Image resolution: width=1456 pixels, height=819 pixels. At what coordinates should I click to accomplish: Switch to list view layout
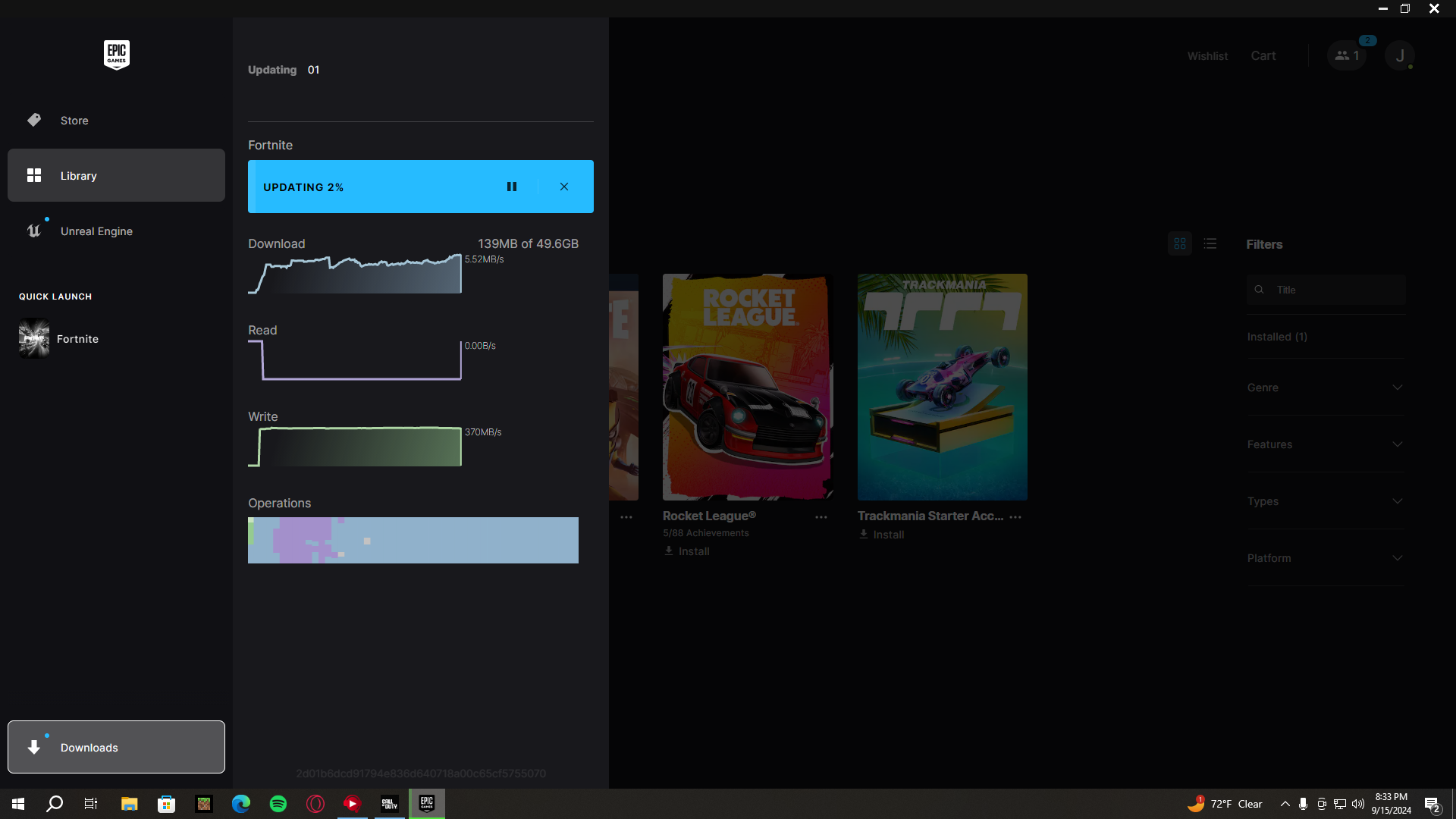tap(1210, 243)
